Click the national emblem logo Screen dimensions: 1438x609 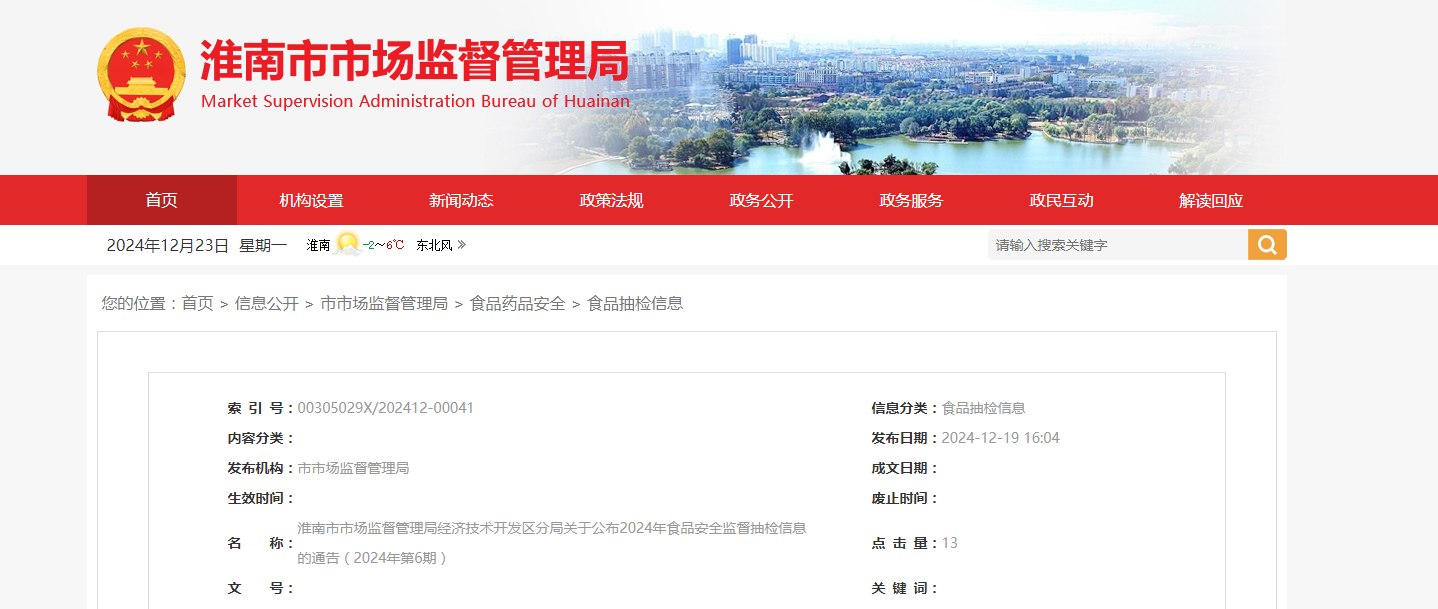coord(141,75)
